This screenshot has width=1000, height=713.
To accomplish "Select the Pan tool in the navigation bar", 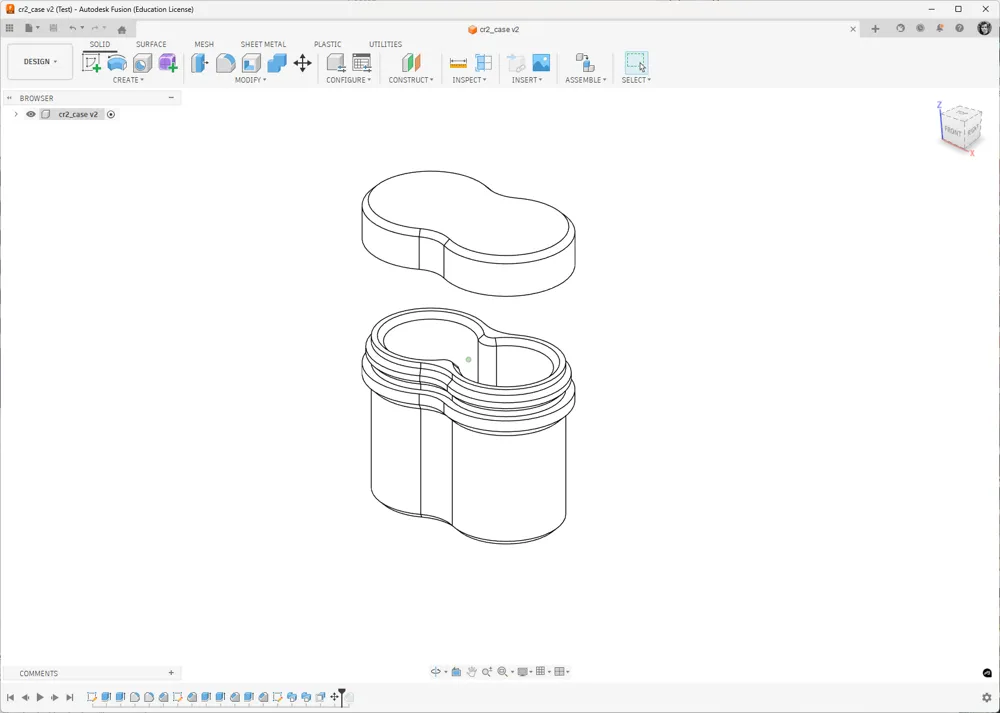I will pyautogui.click(x=472, y=671).
